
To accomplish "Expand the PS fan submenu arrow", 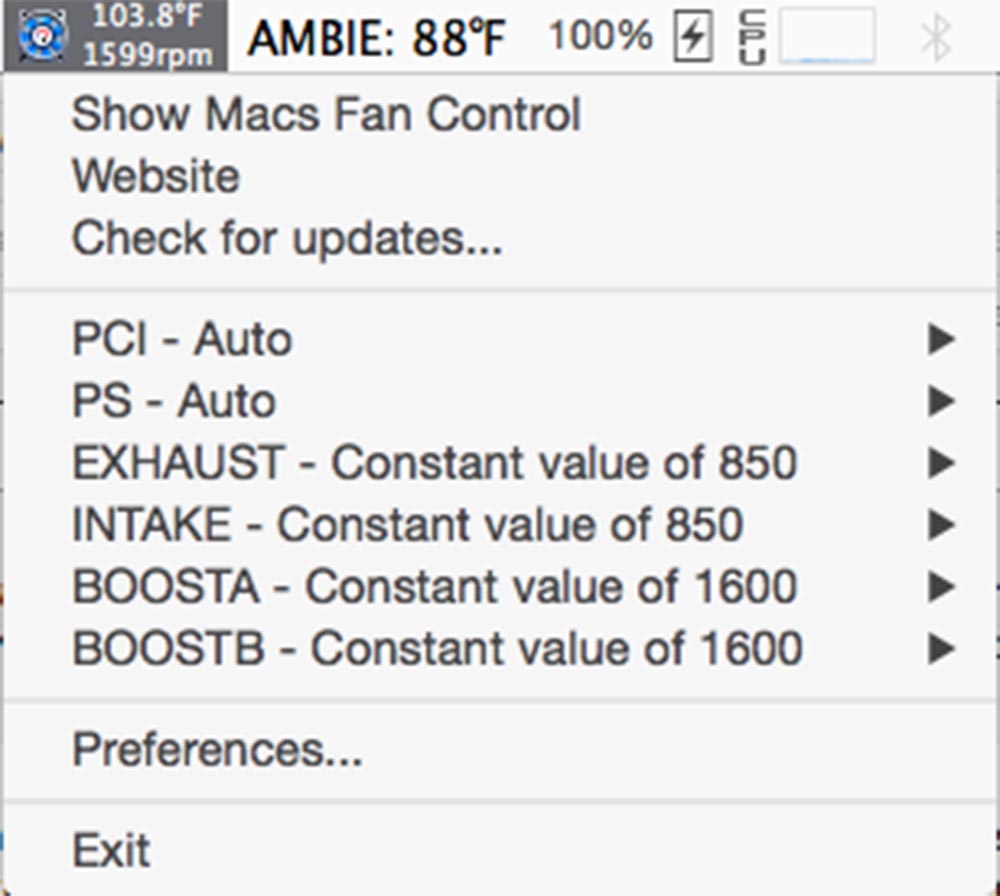I will tap(941, 400).
